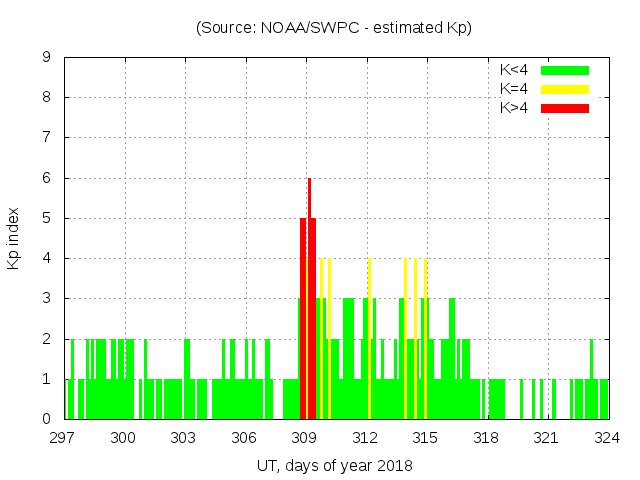Click the red K>4 legend swatch
Image resolution: width=640 pixels, height=480 pixels.
565,108
